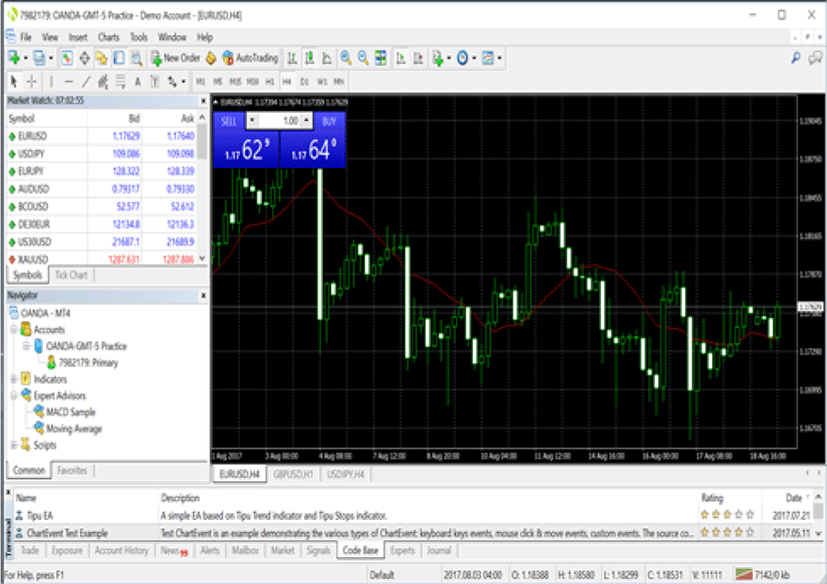Screen dimensions: 827x584
Task: Open the Strategy Tester toolbar icon
Action: (x=137, y=58)
